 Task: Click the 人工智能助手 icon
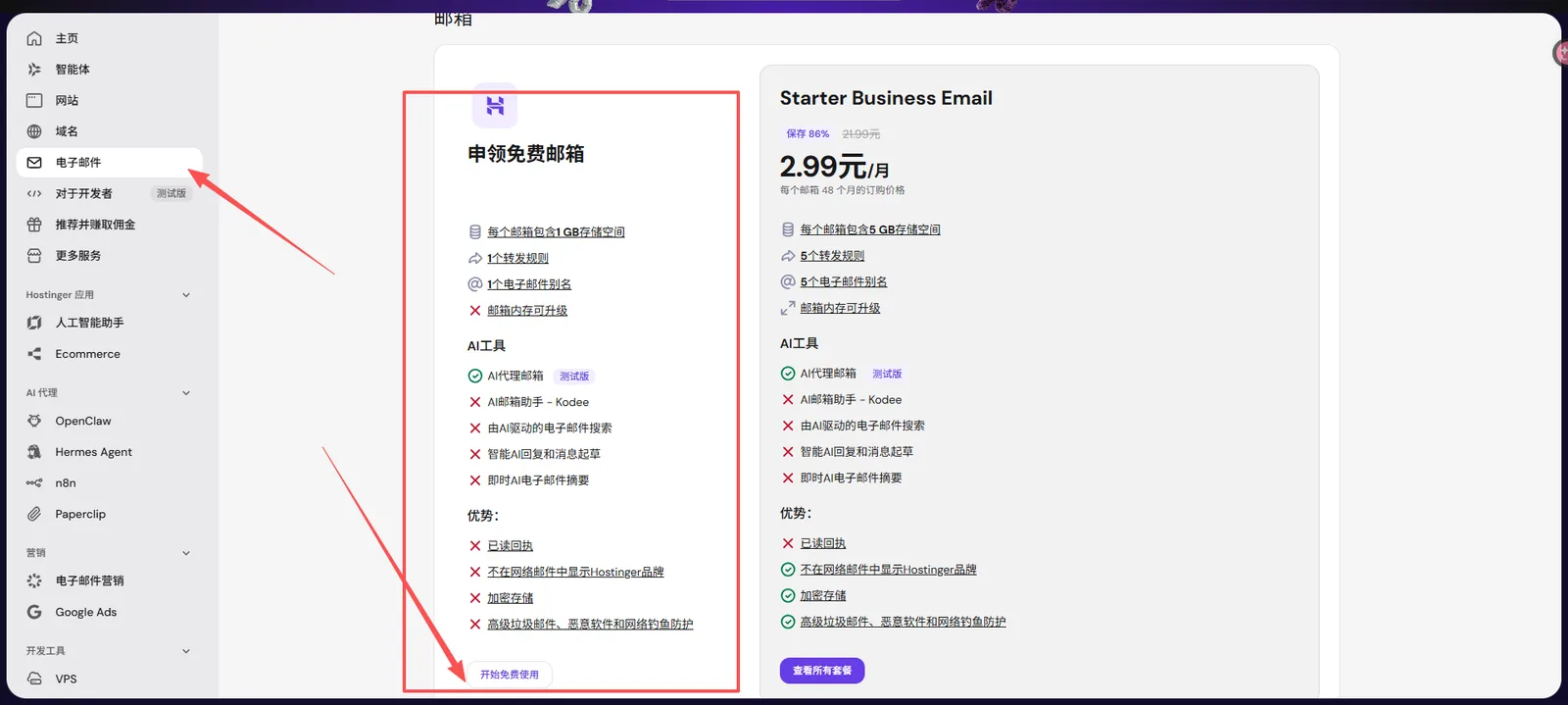pyautogui.click(x=34, y=323)
